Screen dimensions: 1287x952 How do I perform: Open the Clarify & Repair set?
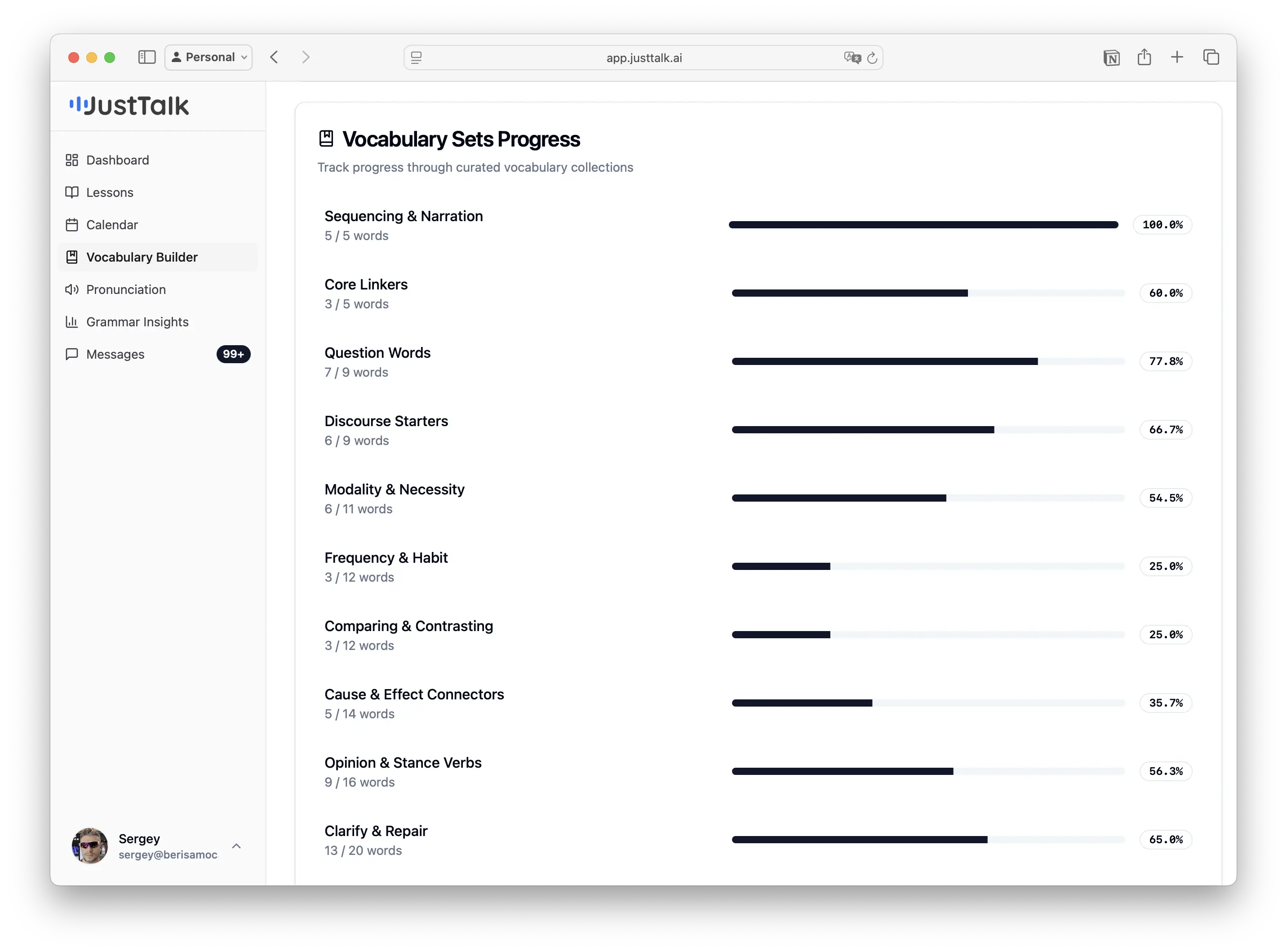pyautogui.click(x=376, y=831)
